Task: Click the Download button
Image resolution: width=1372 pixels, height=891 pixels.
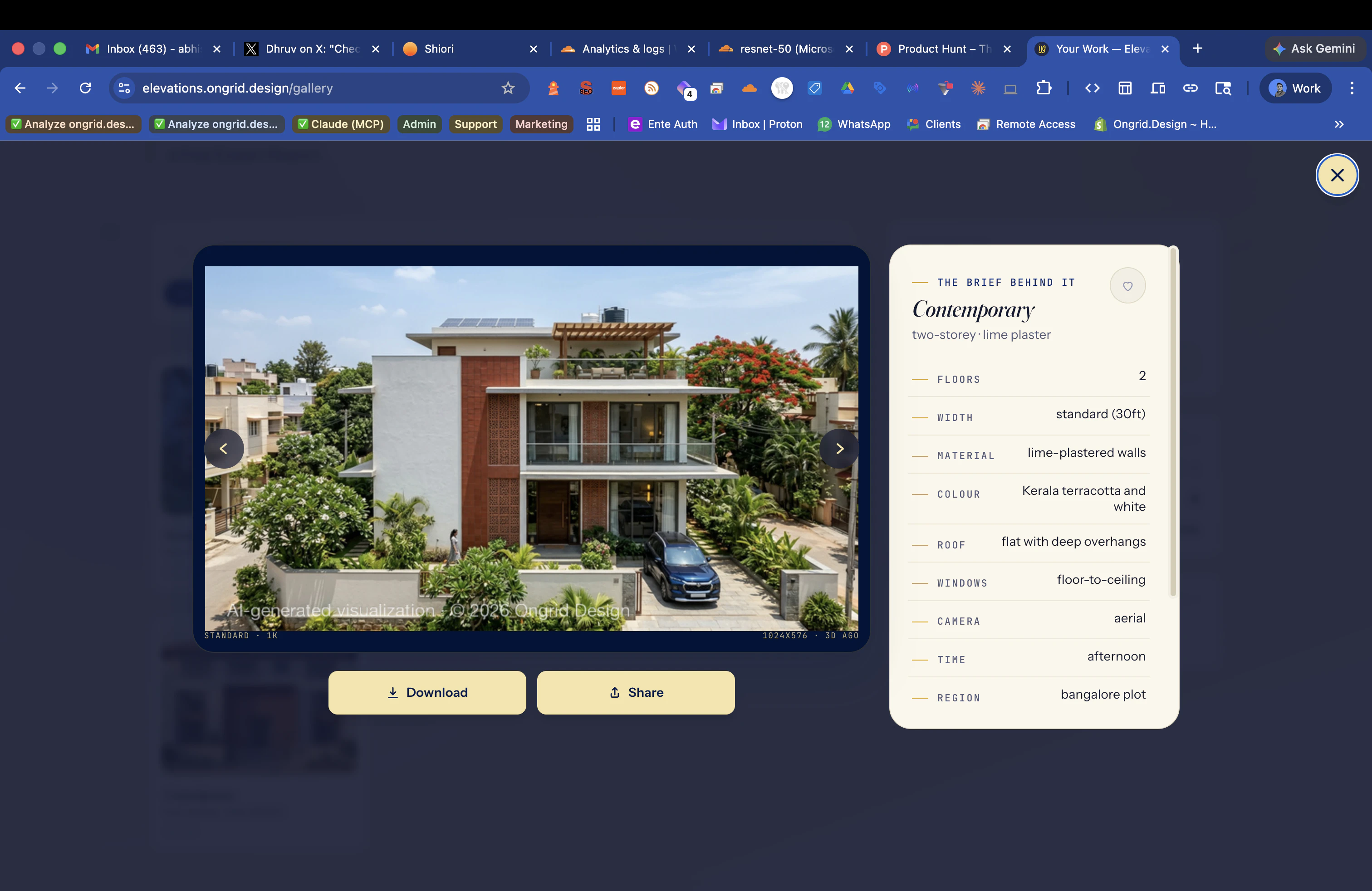Action: tap(426, 692)
